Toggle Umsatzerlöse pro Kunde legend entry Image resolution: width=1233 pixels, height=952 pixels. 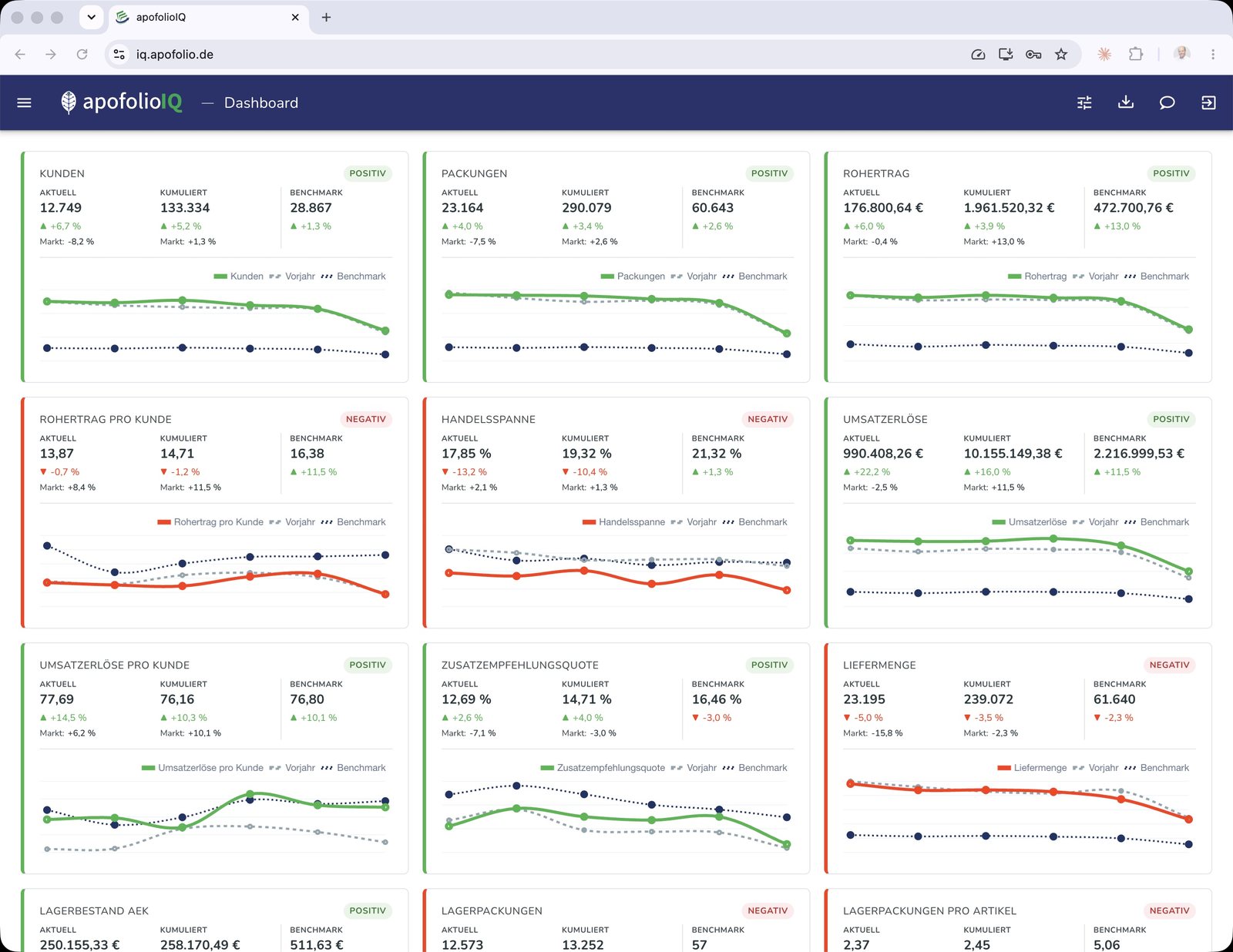click(203, 767)
